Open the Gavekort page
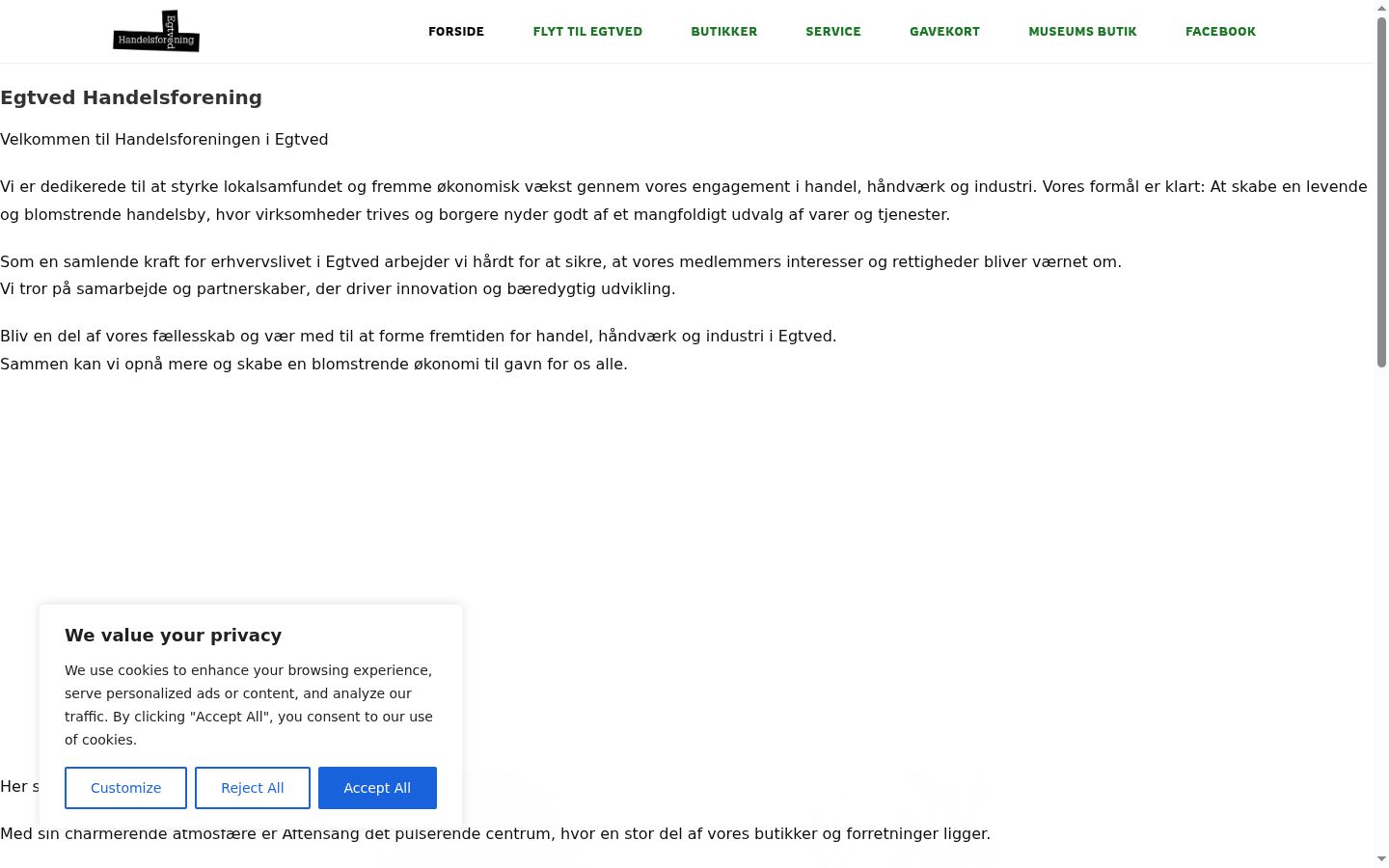 tap(944, 32)
